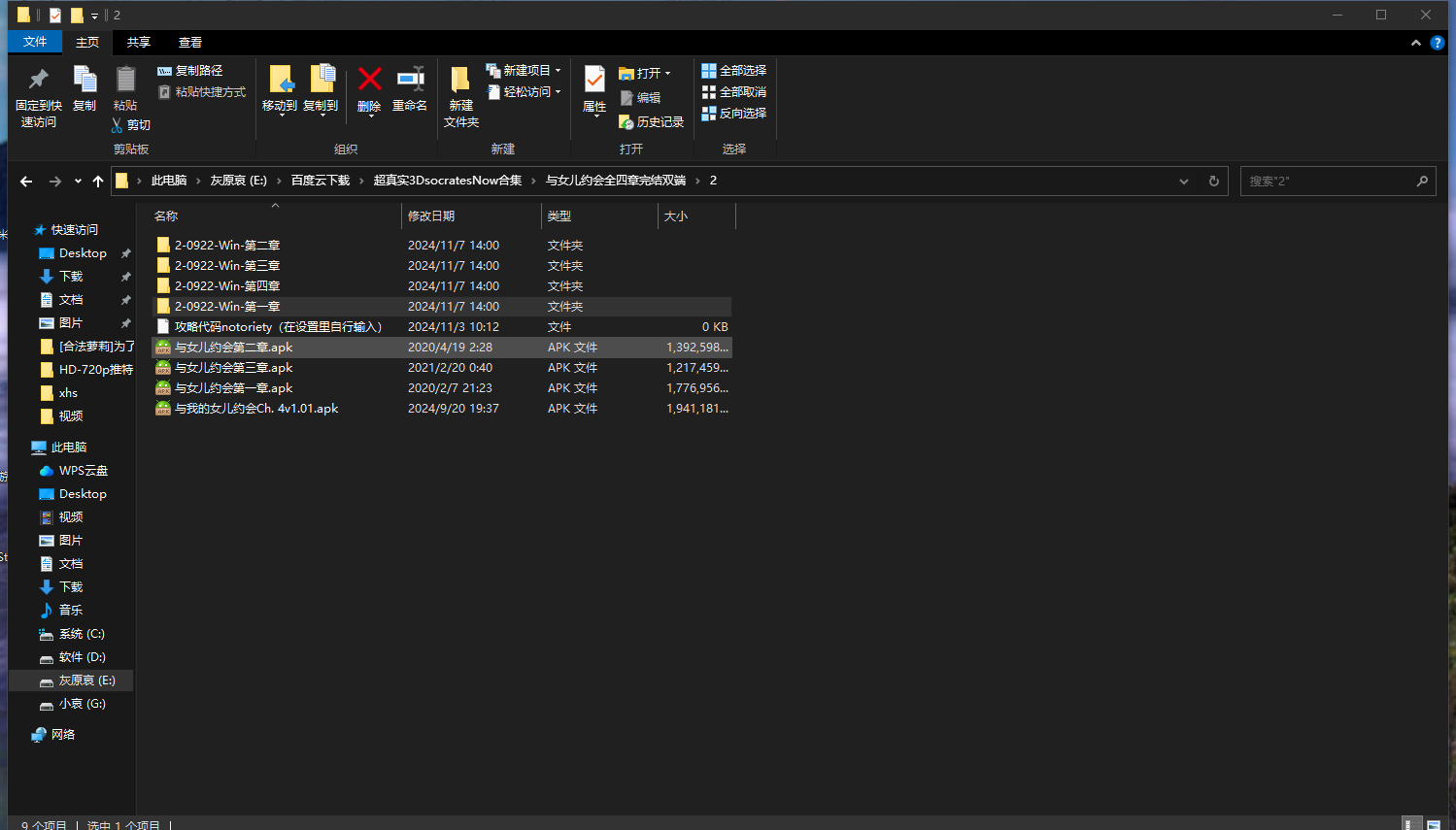The height and width of the screenshot is (830, 1456).
Task: Collapse the ribbon with the chevron
Action: [x=1416, y=43]
